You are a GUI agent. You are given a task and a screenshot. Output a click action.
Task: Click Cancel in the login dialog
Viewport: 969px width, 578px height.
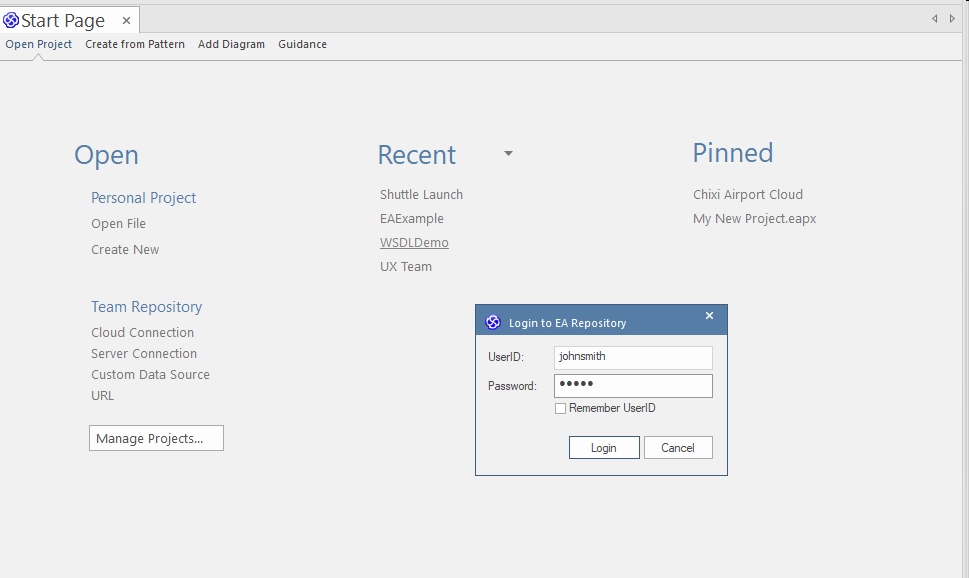pyautogui.click(x=677, y=448)
